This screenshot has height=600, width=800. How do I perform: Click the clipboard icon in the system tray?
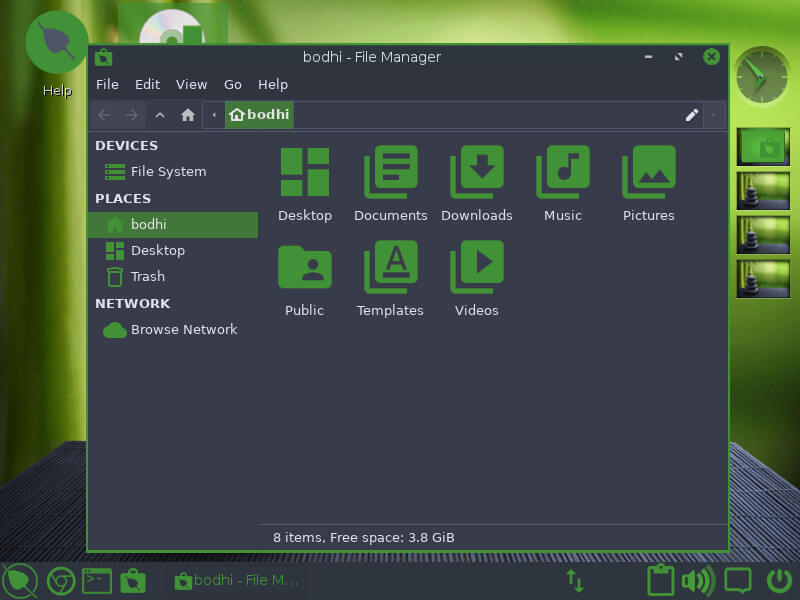[x=660, y=580]
